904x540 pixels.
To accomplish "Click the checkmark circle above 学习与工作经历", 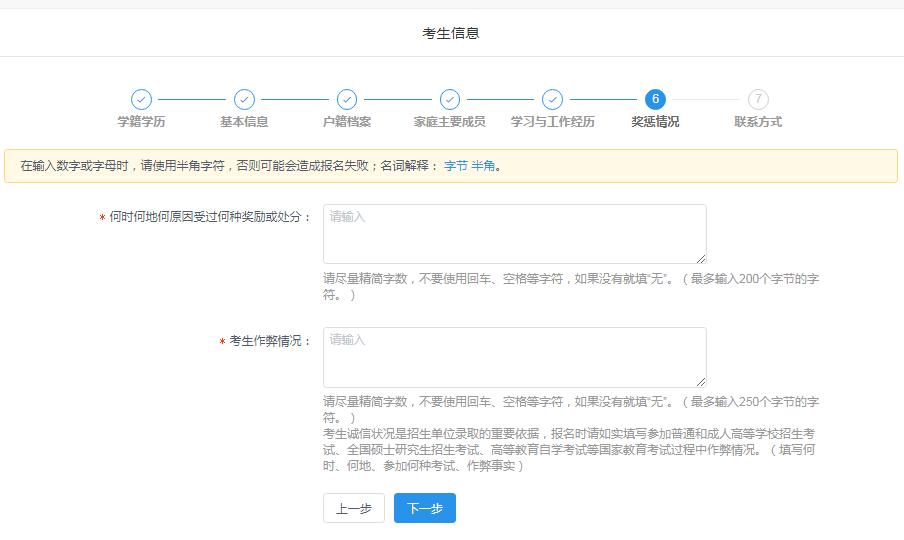I will [x=552, y=99].
